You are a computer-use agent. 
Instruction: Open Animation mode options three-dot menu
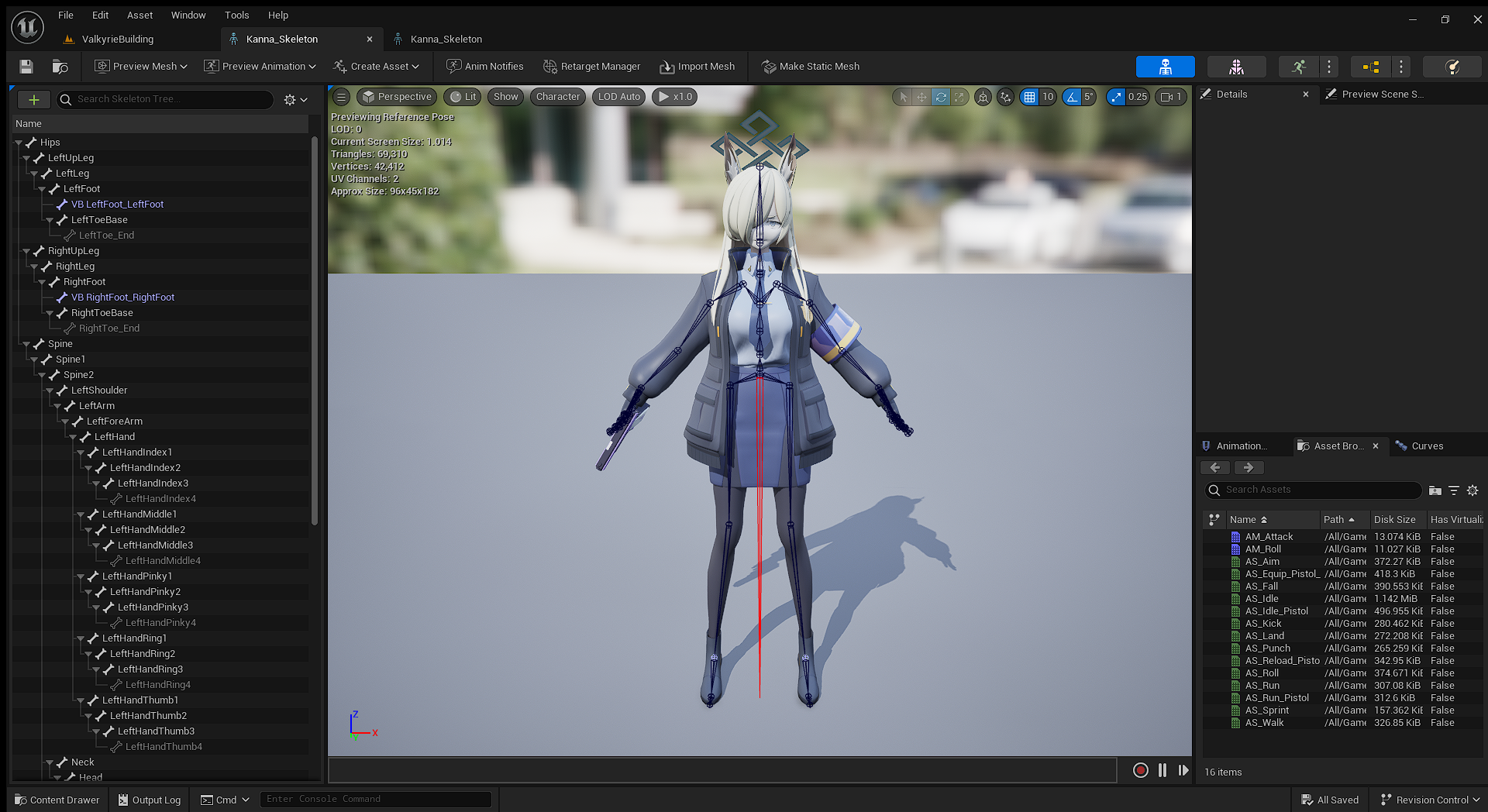1328,67
